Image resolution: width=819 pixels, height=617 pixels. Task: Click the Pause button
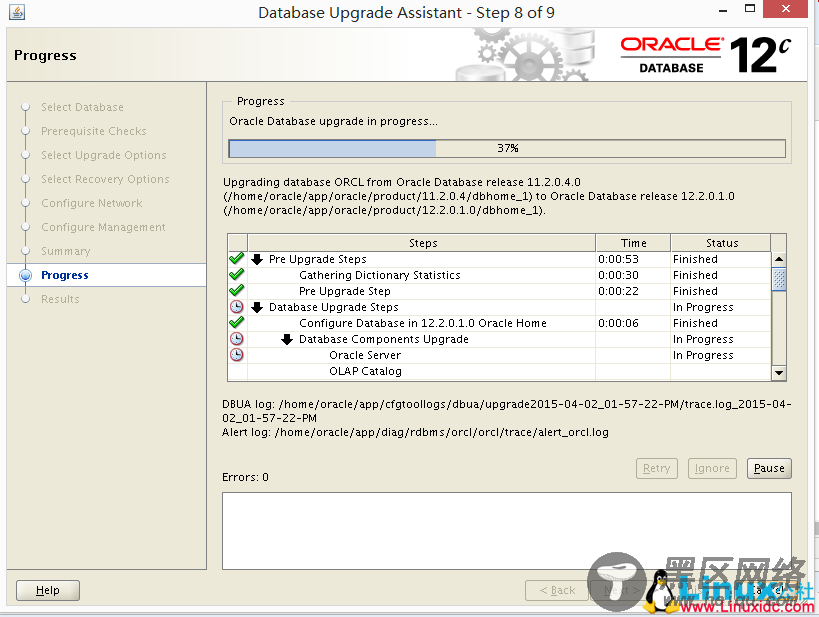pyautogui.click(x=769, y=468)
